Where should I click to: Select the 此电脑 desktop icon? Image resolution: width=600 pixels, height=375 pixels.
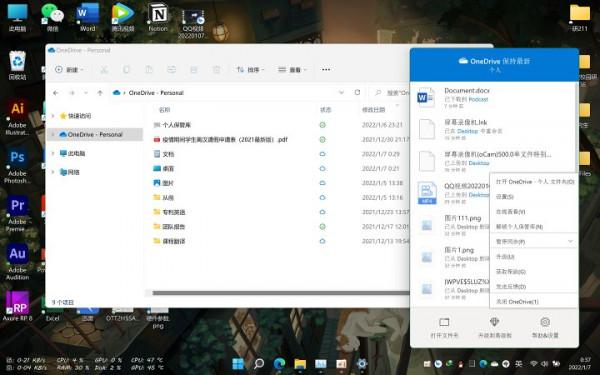pos(17,17)
